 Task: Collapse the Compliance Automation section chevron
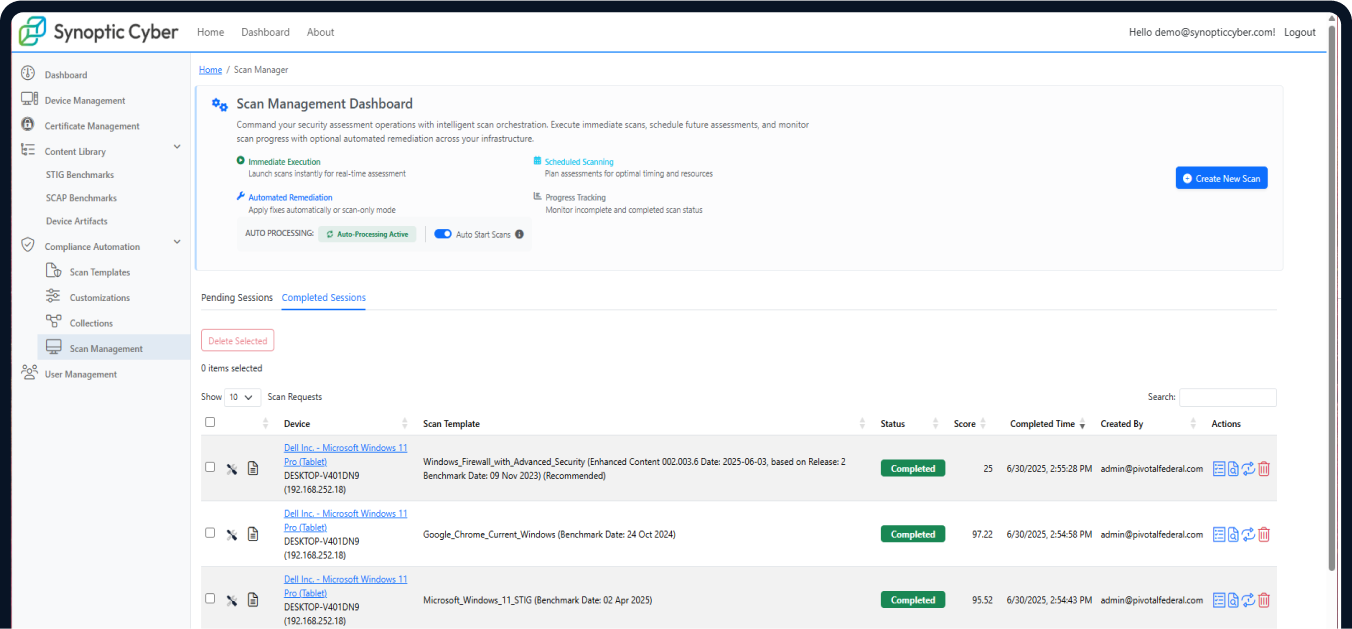pos(177,242)
